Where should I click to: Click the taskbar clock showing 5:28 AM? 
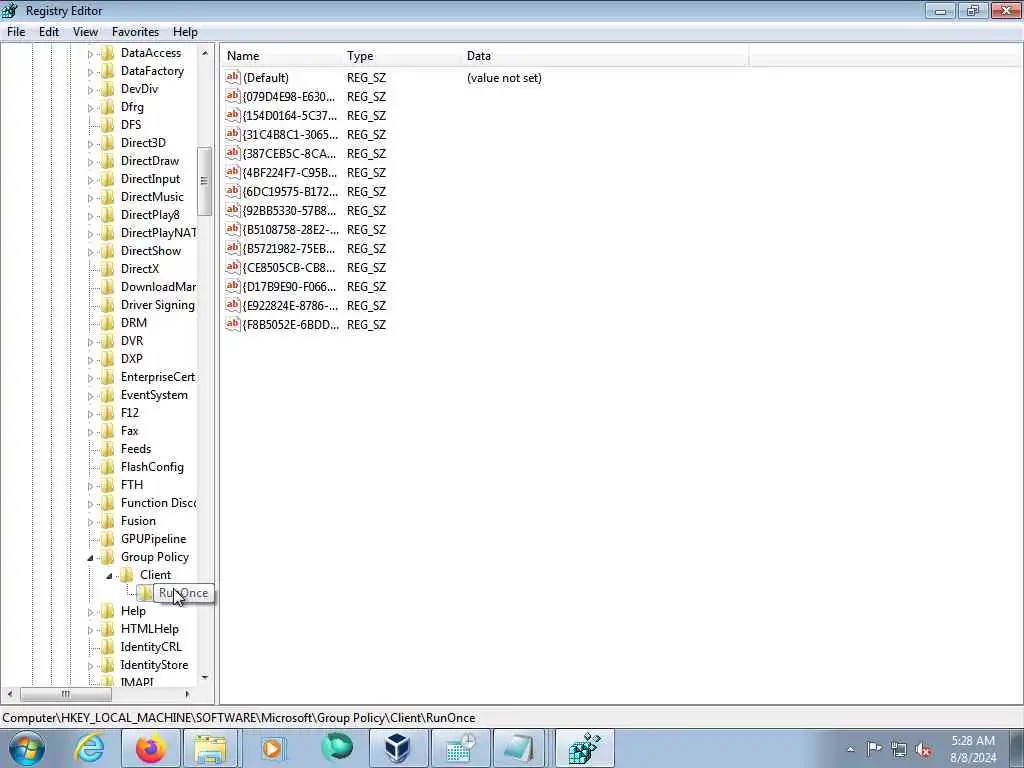(x=973, y=749)
